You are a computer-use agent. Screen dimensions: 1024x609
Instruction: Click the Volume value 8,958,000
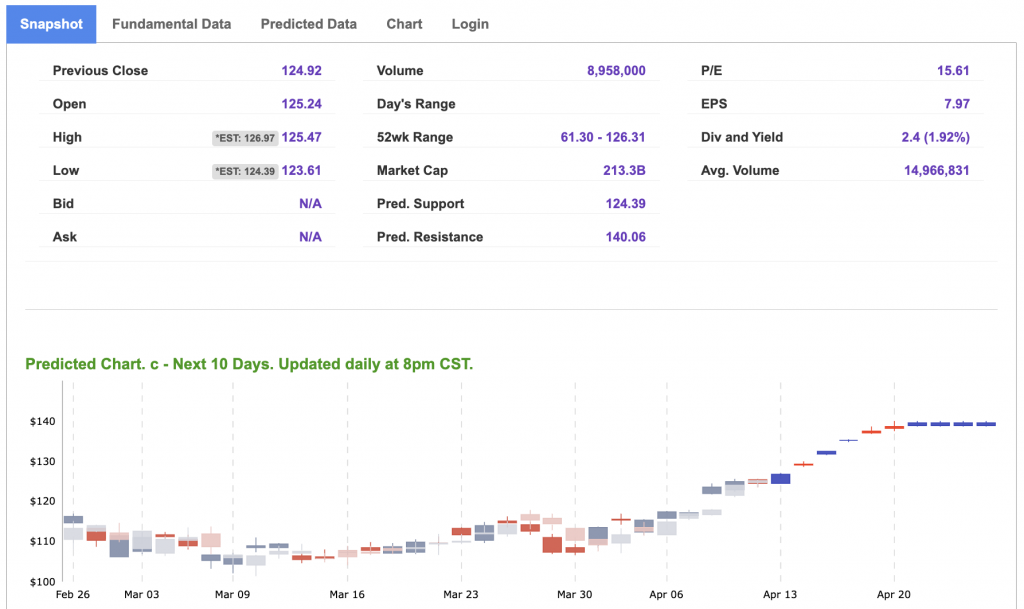(x=616, y=71)
